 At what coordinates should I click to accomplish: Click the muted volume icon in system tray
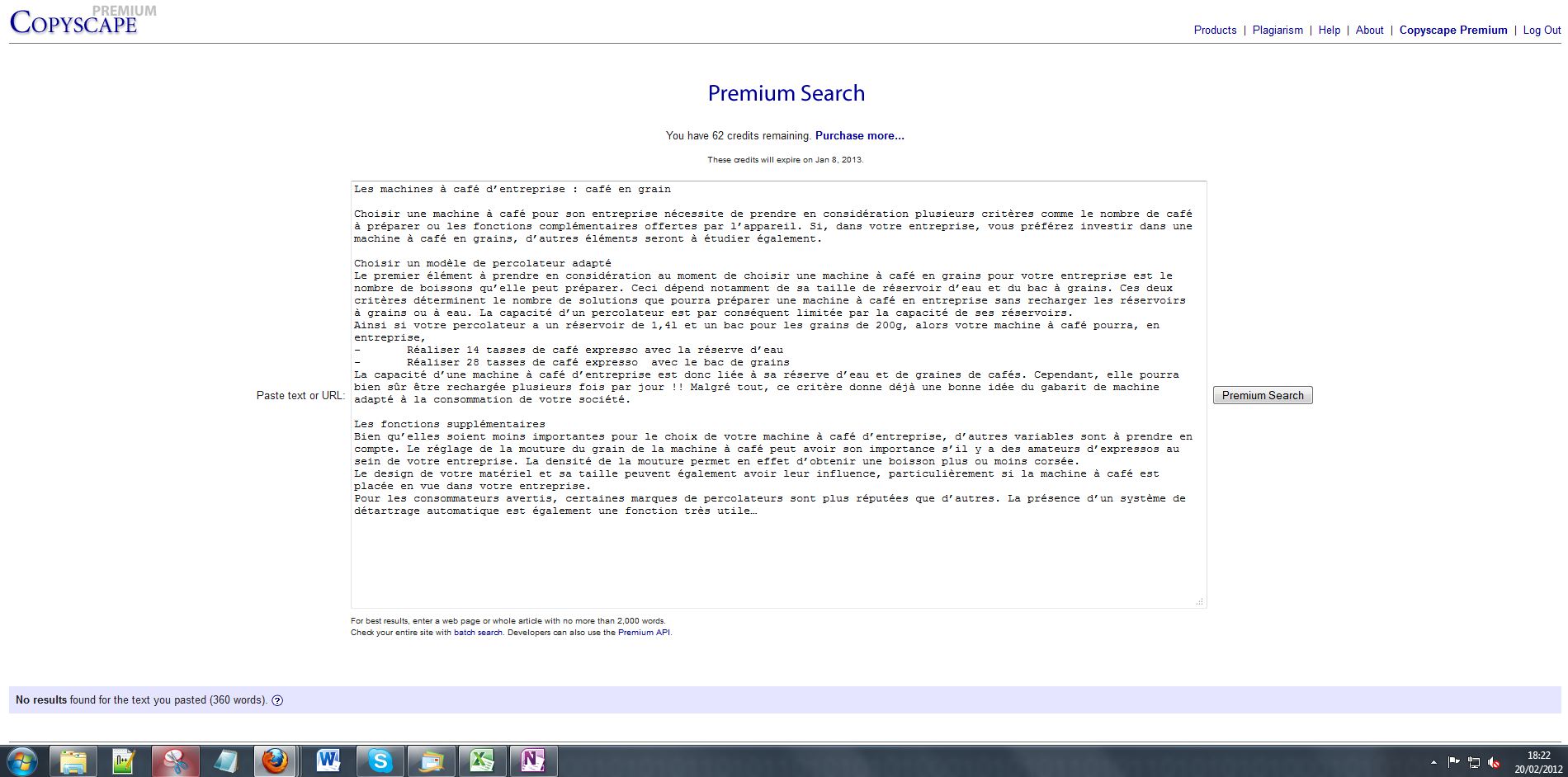1494,762
